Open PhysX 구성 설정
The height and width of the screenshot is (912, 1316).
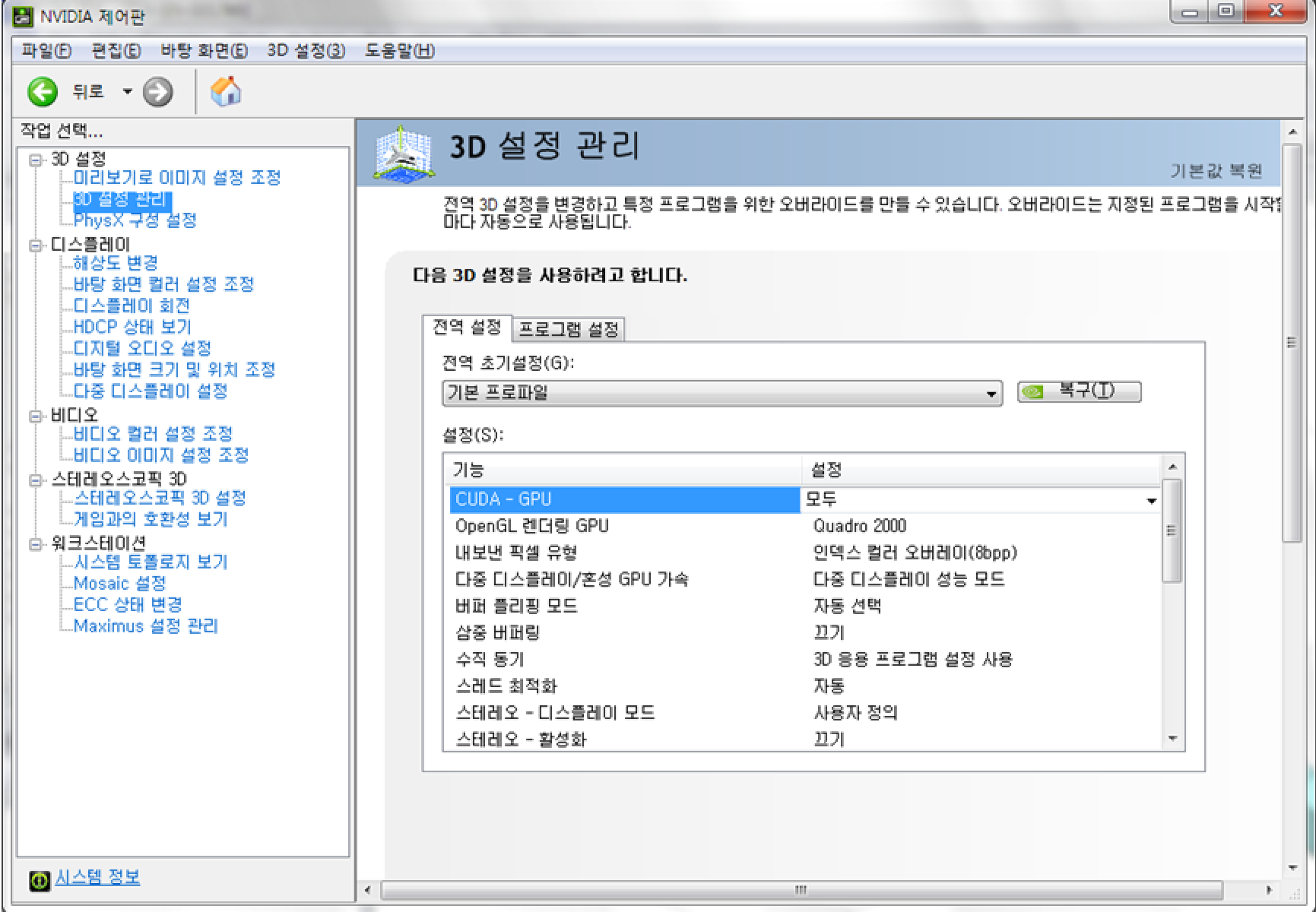(x=135, y=220)
